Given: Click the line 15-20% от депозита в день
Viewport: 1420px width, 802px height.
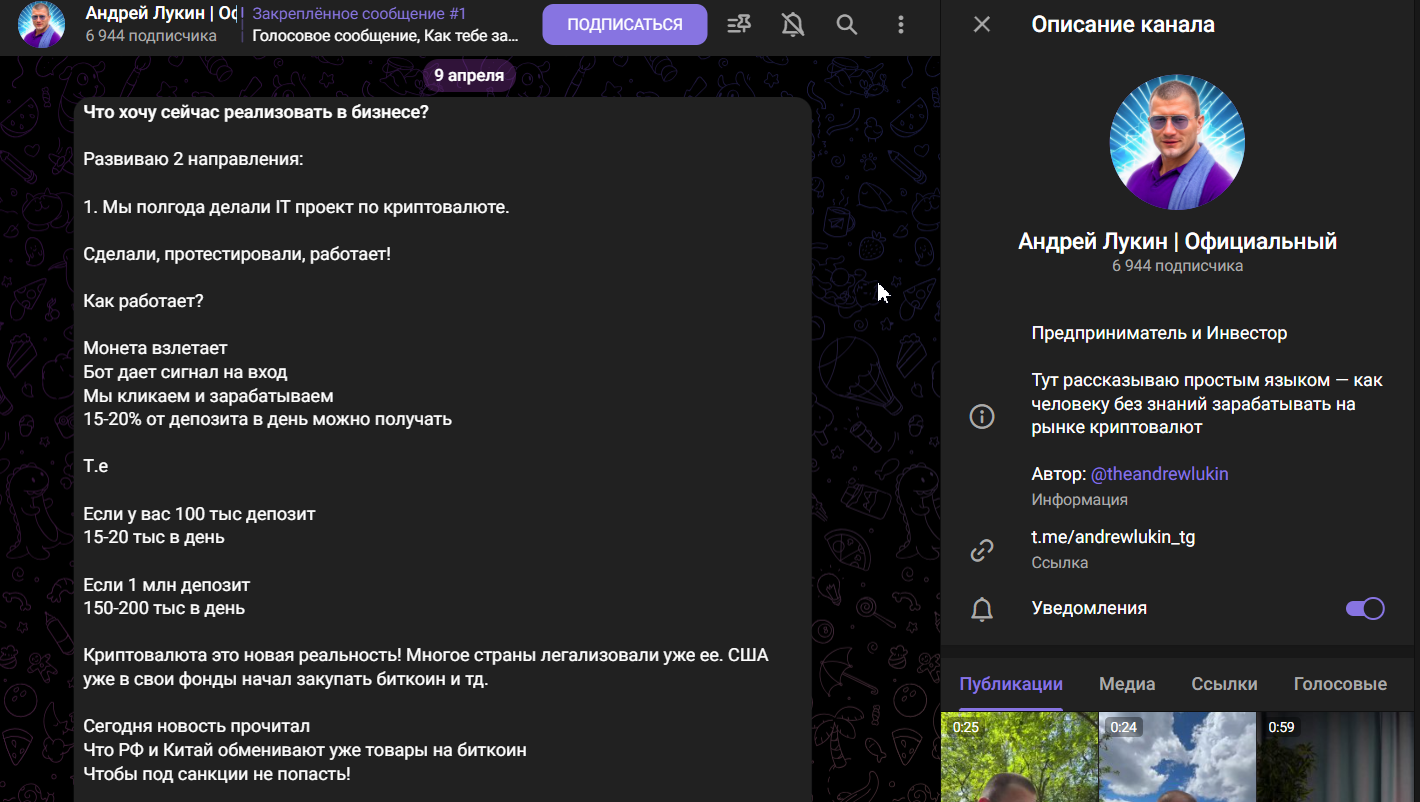Looking at the screenshot, I should point(268,419).
